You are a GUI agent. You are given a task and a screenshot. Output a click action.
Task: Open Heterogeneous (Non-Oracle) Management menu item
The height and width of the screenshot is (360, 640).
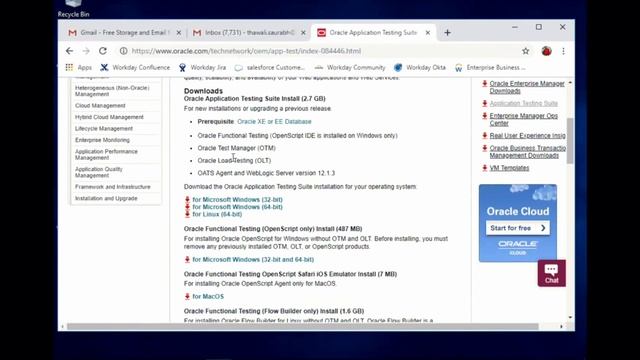point(112,91)
